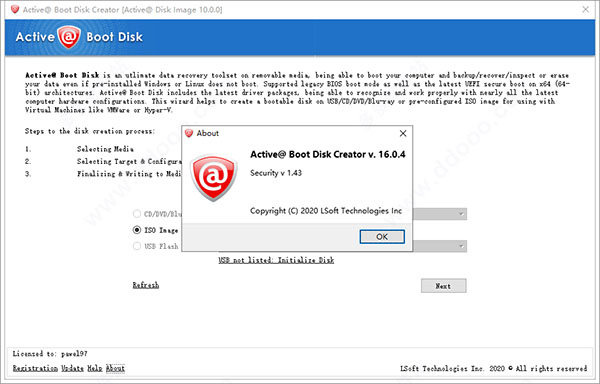Screen dimensions: 600x384
Task: Select the USB Flash radio option
Action: [x=137, y=246]
